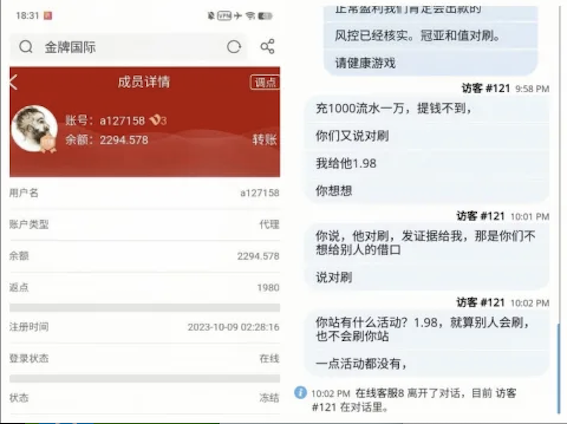Select the 账户类型 代理 row
Screen dimensions: 567x424
coord(145,224)
